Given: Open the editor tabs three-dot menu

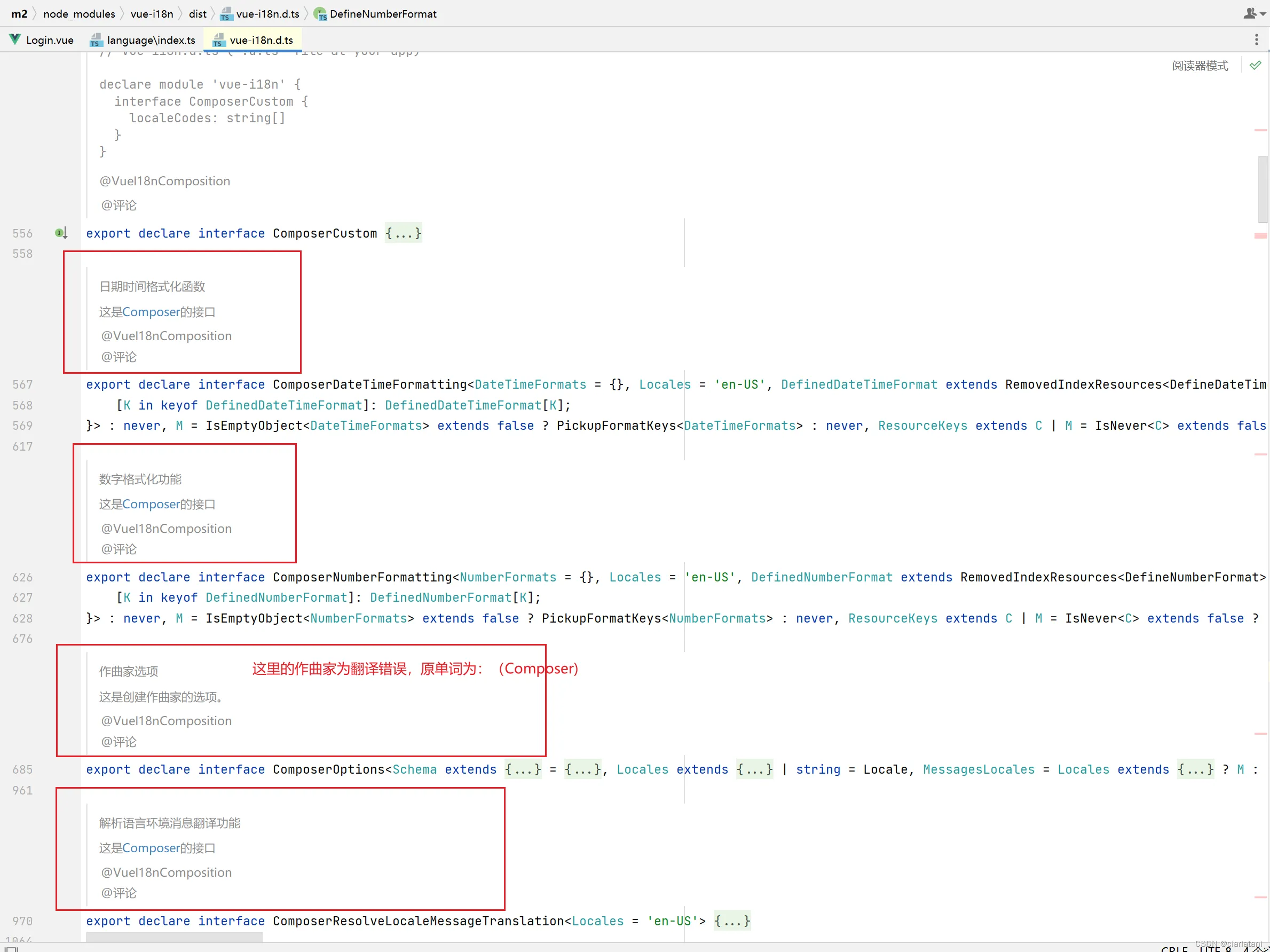Looking at the screenshot, I should coord(1256,40).
